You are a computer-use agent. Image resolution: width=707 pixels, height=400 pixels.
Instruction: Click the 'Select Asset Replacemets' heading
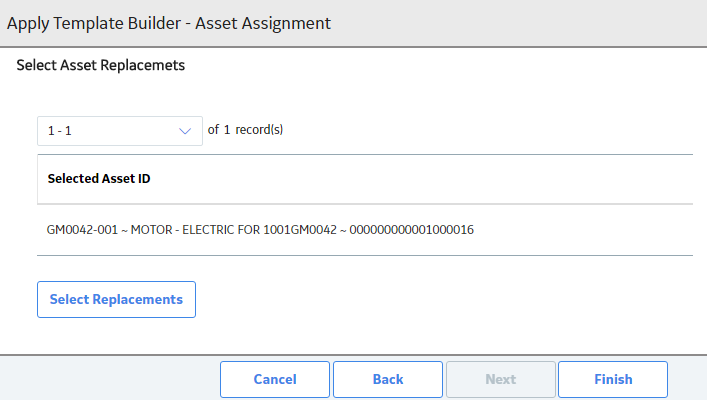point(101,65)
